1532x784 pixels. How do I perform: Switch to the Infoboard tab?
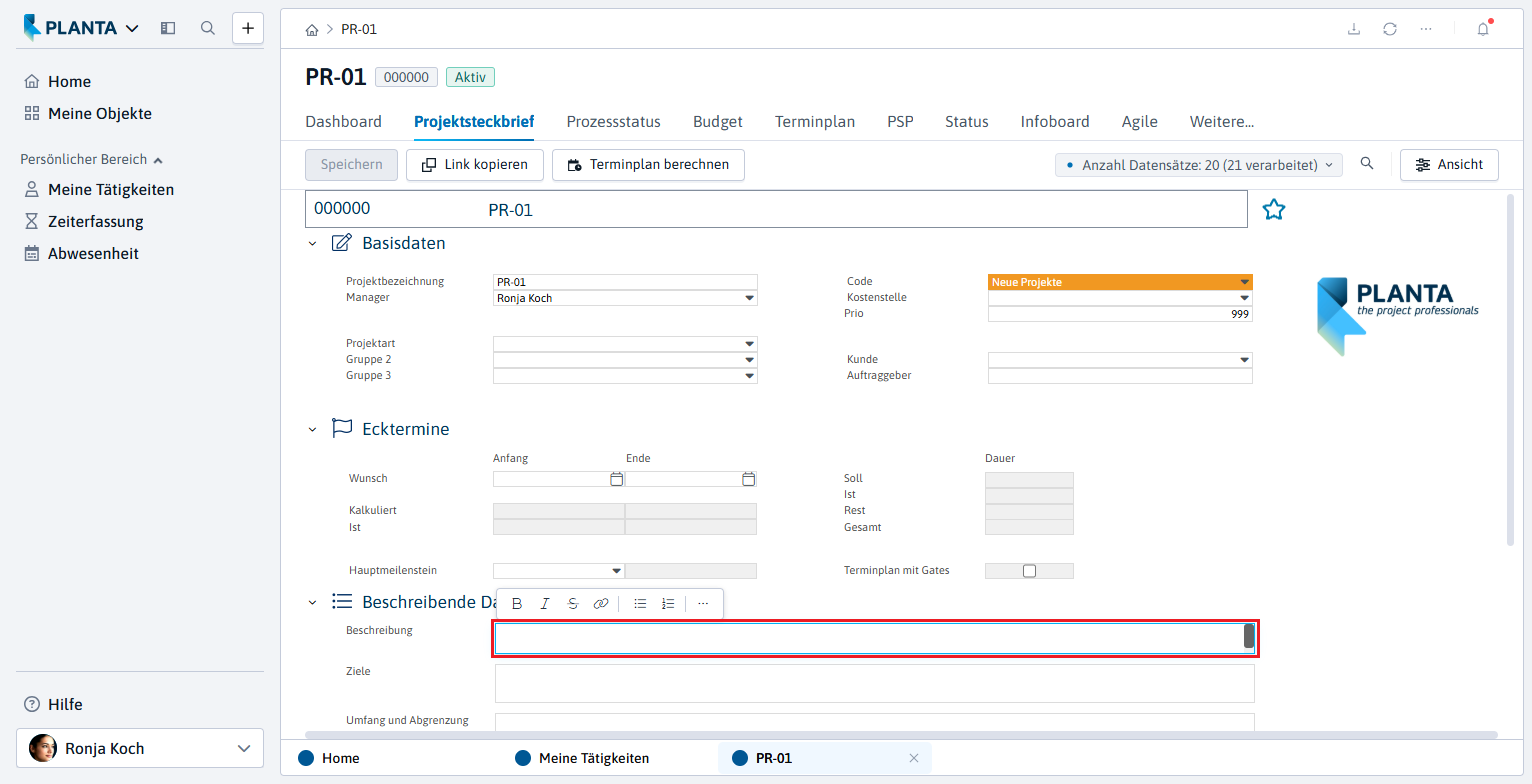click(x=1055, y=122)
